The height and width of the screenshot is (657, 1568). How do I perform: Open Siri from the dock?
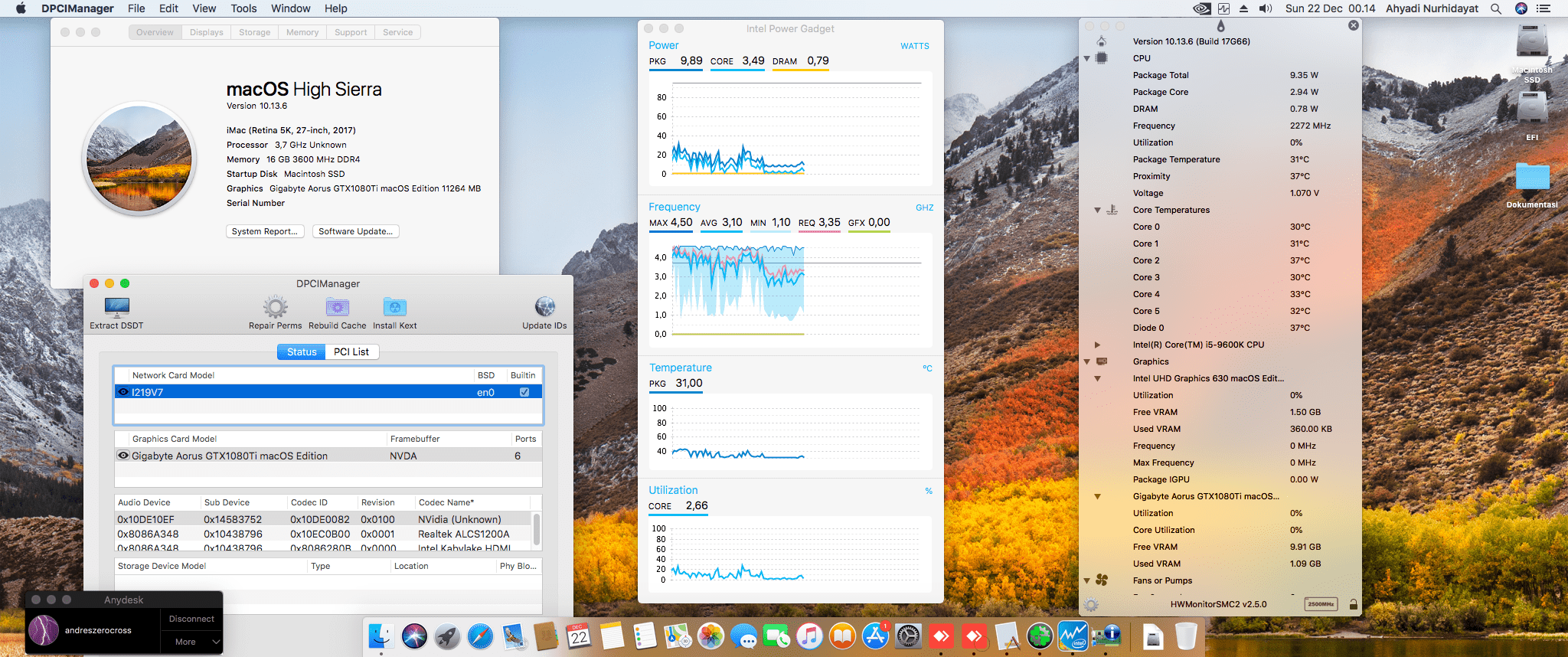pyautogui.click(x=414, y=636)
